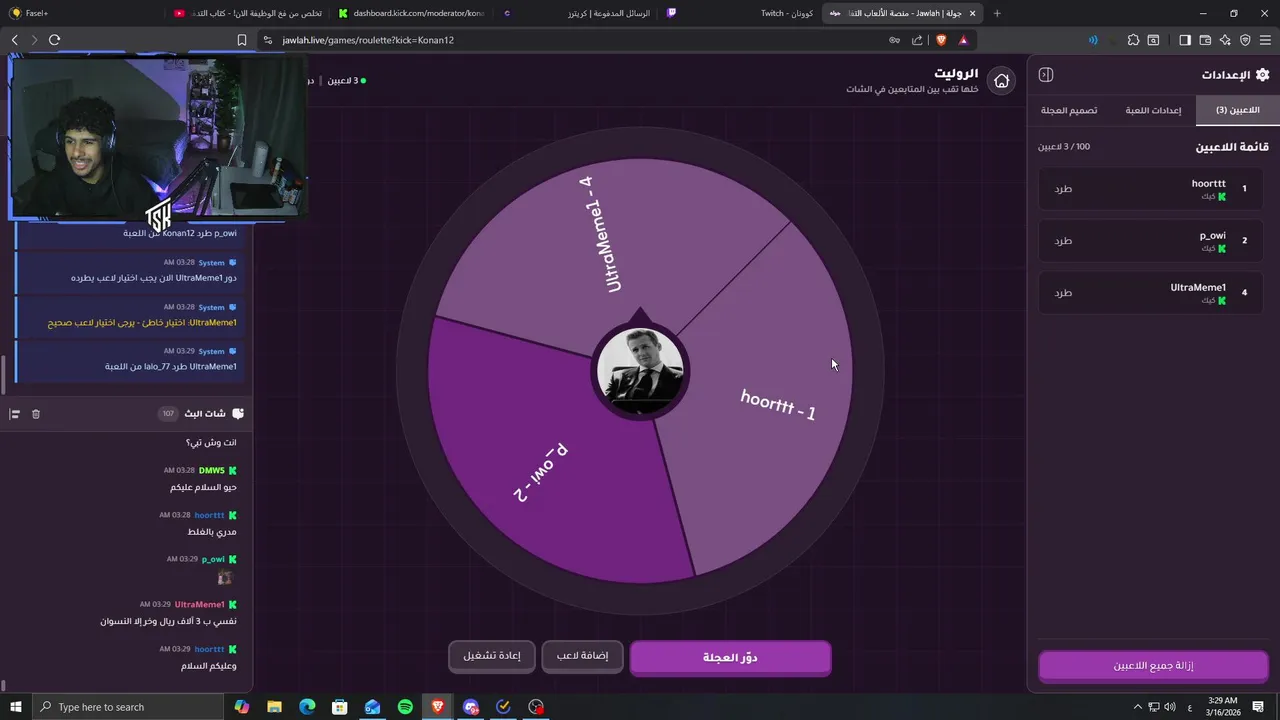Open the notification center icon

coord(1258,707)
